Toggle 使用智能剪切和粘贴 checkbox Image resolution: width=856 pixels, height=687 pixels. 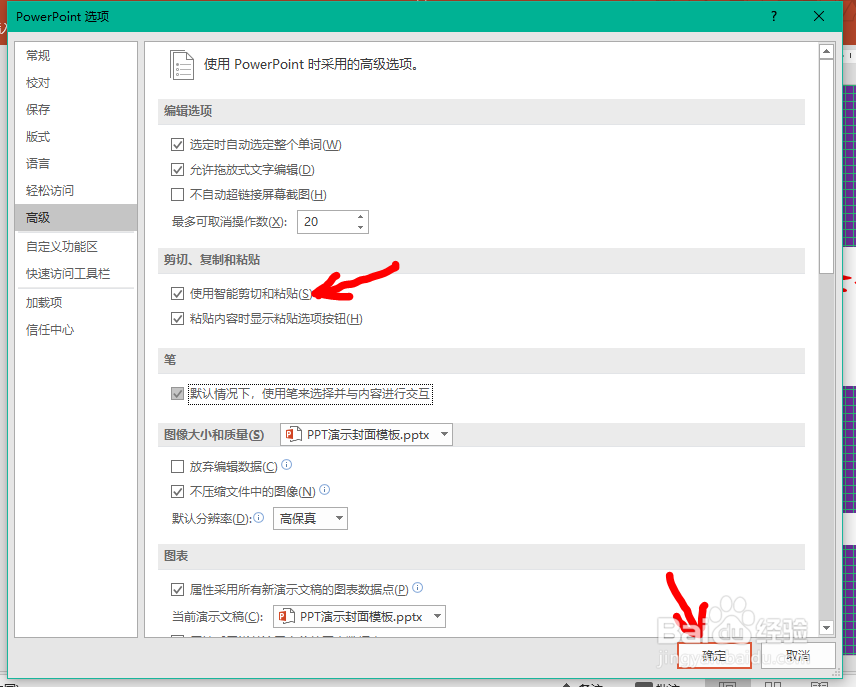click(177, 294)
